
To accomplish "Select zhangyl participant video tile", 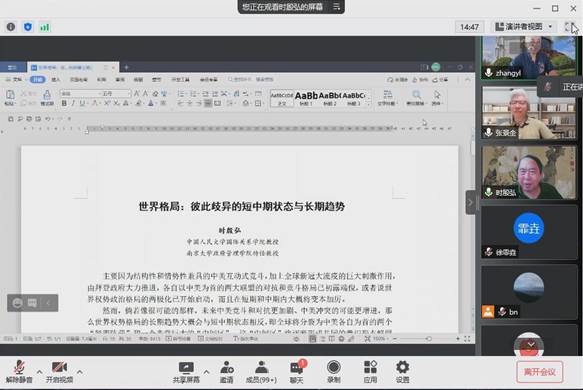I will (529, 58).
